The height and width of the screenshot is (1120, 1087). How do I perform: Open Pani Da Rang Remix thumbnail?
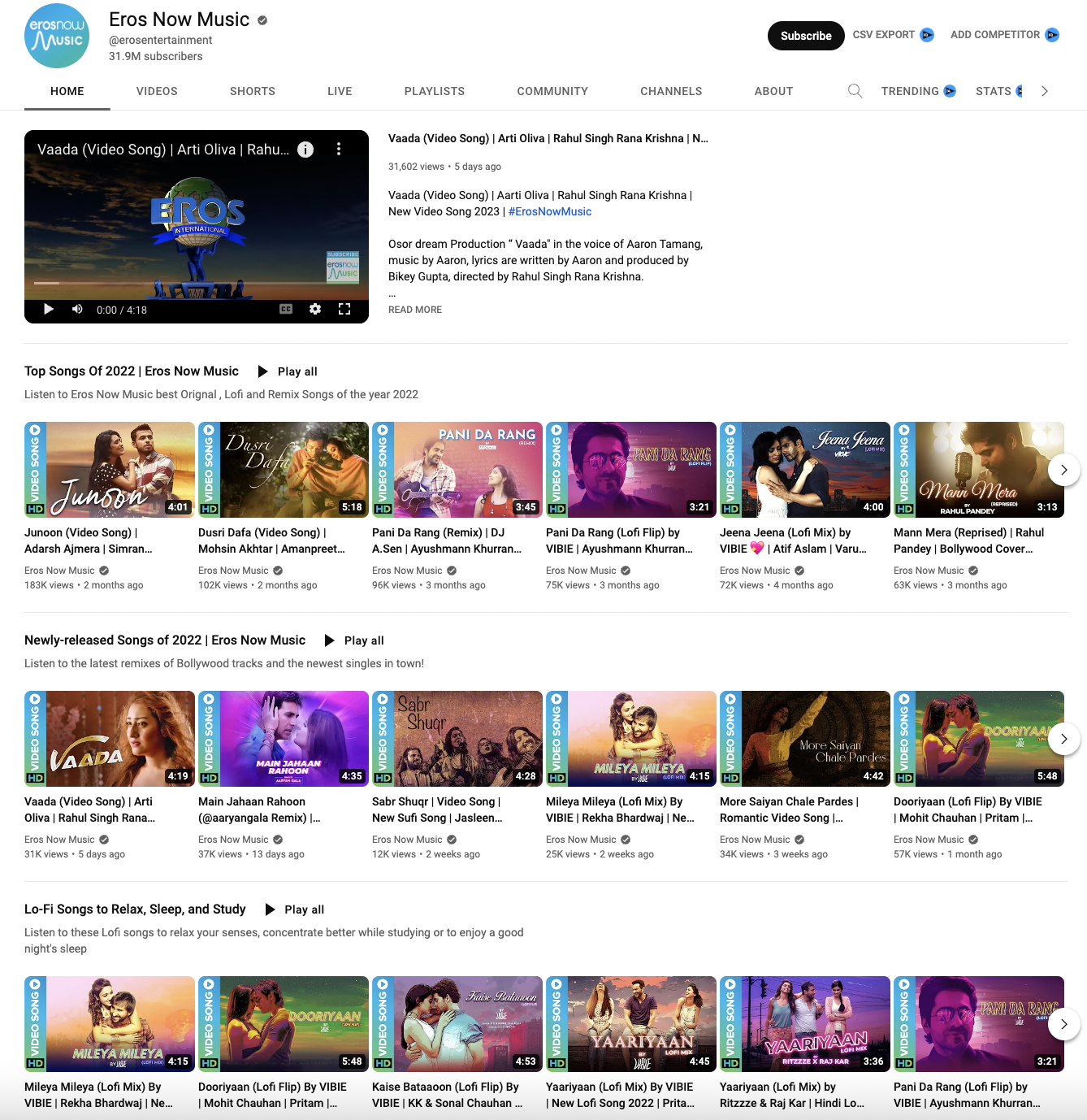457,470
